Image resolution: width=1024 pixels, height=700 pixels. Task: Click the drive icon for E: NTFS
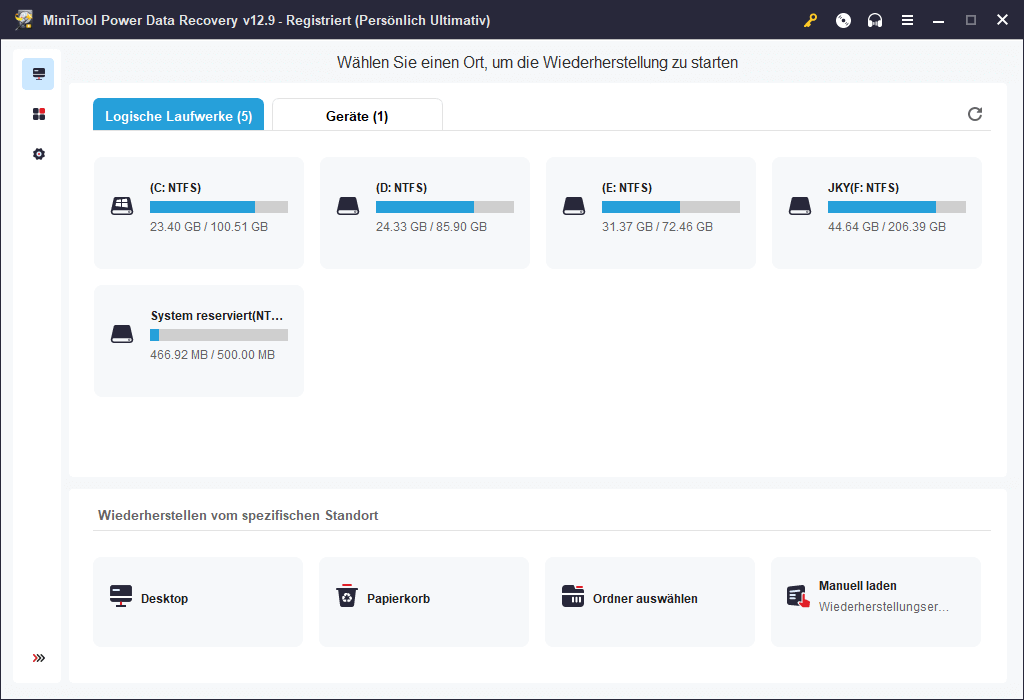(574, 206)
